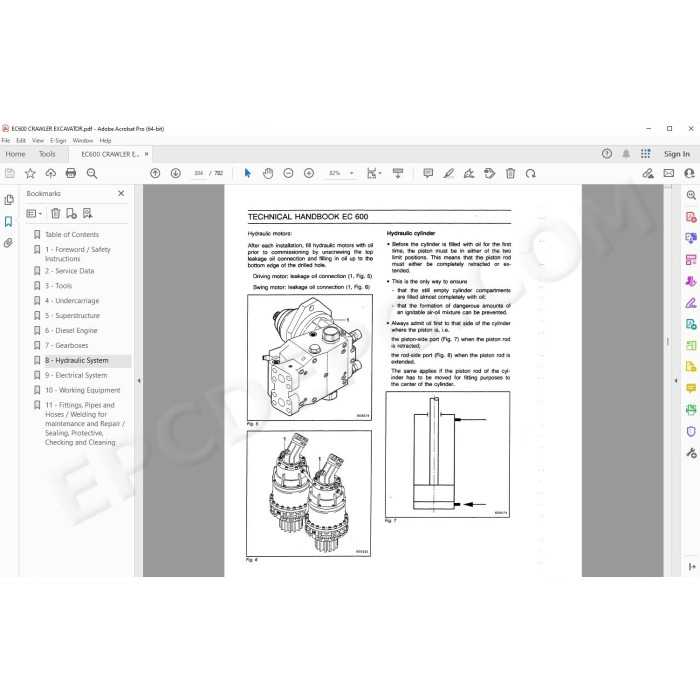Open the Adobe apps grid
The width and height of the screenshot is (700, 700).
pos(646,154)
